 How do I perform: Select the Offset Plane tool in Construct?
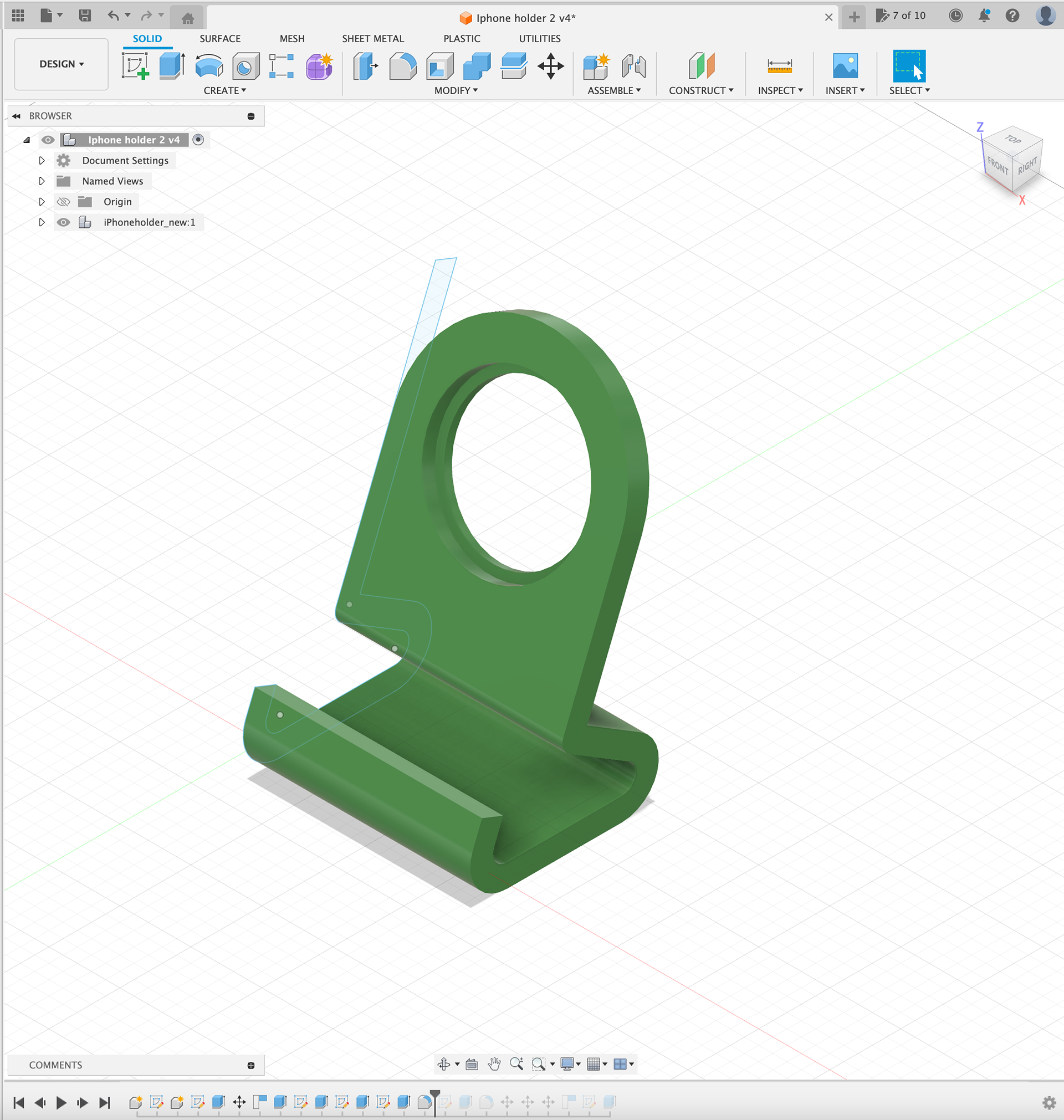(701, 66)
